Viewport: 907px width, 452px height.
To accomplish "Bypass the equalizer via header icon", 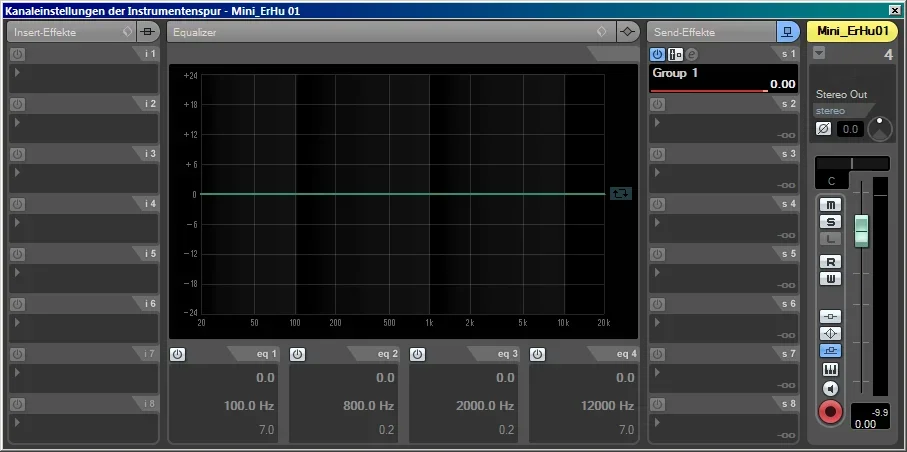I will click(627, 32).
